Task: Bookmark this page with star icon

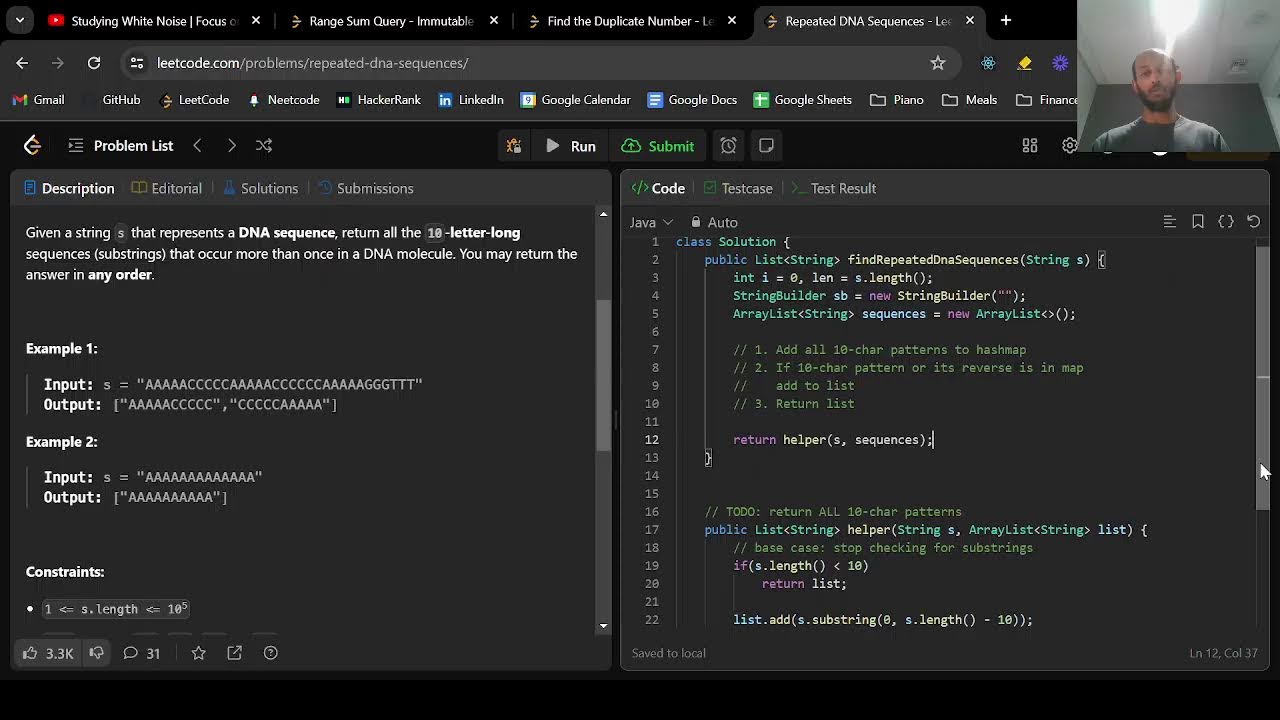Action: click(x=938, y=63)
